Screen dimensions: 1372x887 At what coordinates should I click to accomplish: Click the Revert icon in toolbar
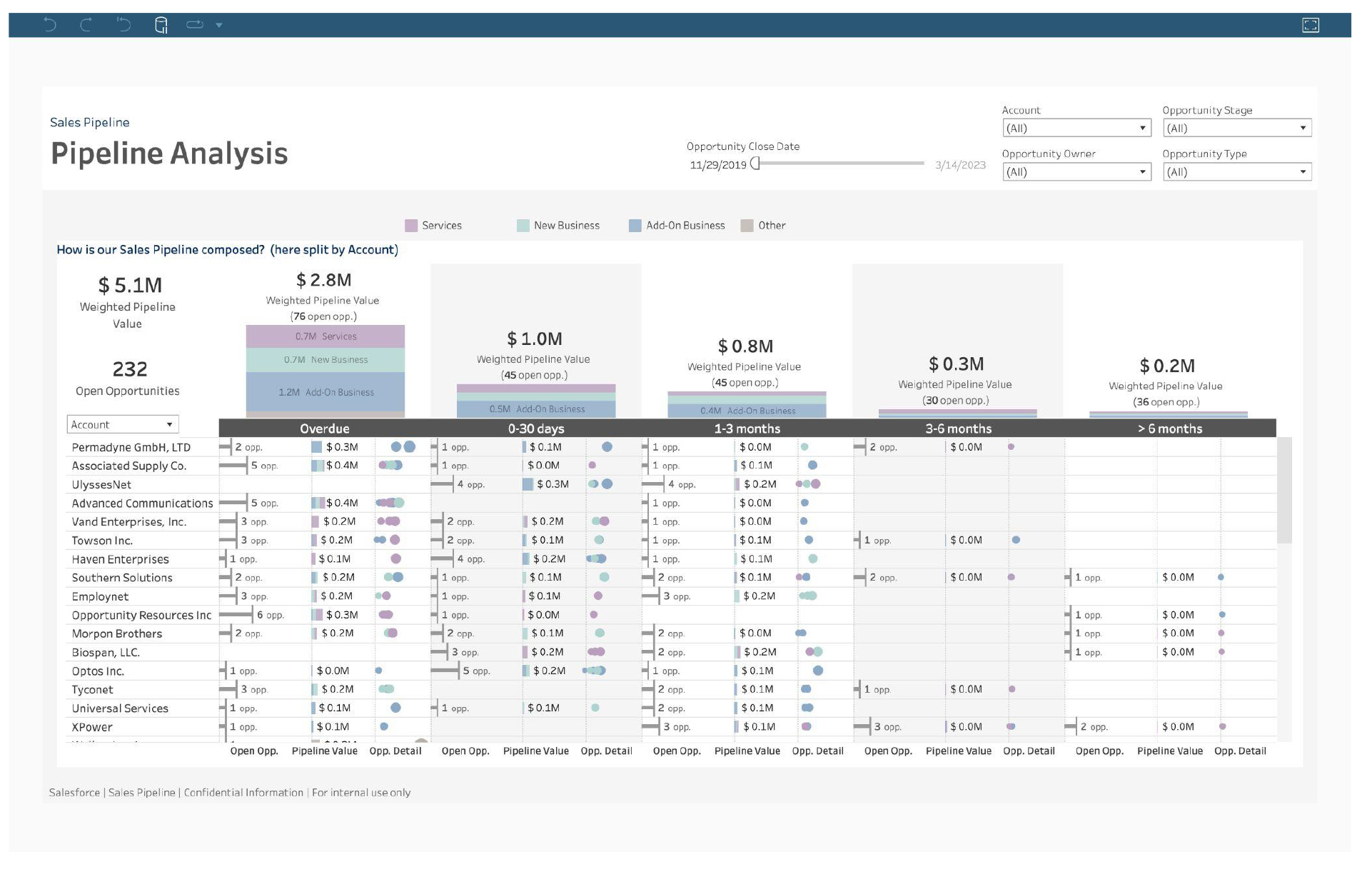pos(124,25)
